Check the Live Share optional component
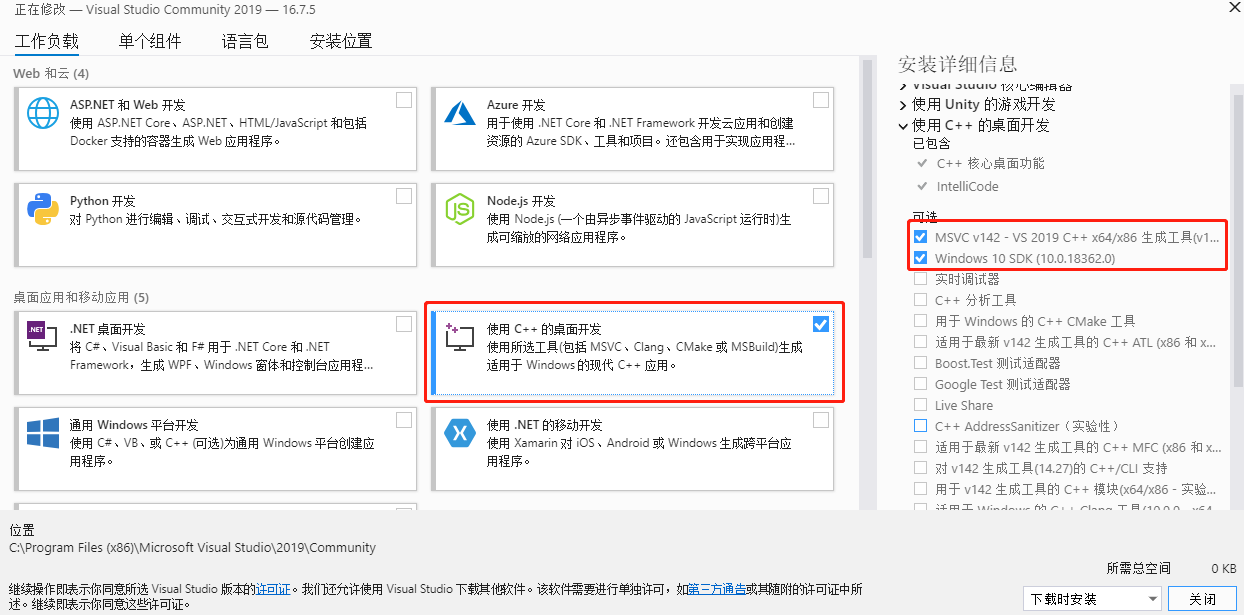 click(920, 405)
